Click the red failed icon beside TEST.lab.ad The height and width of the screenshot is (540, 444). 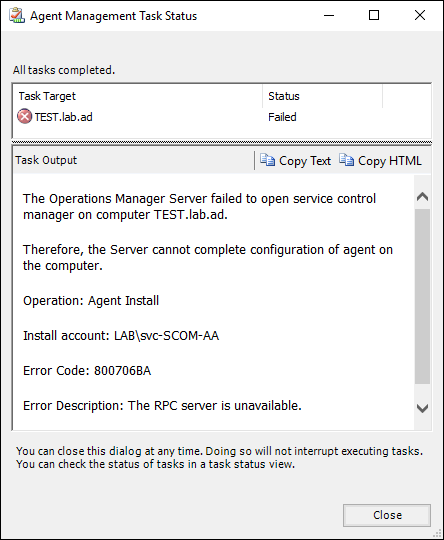(x=24, y=117)
